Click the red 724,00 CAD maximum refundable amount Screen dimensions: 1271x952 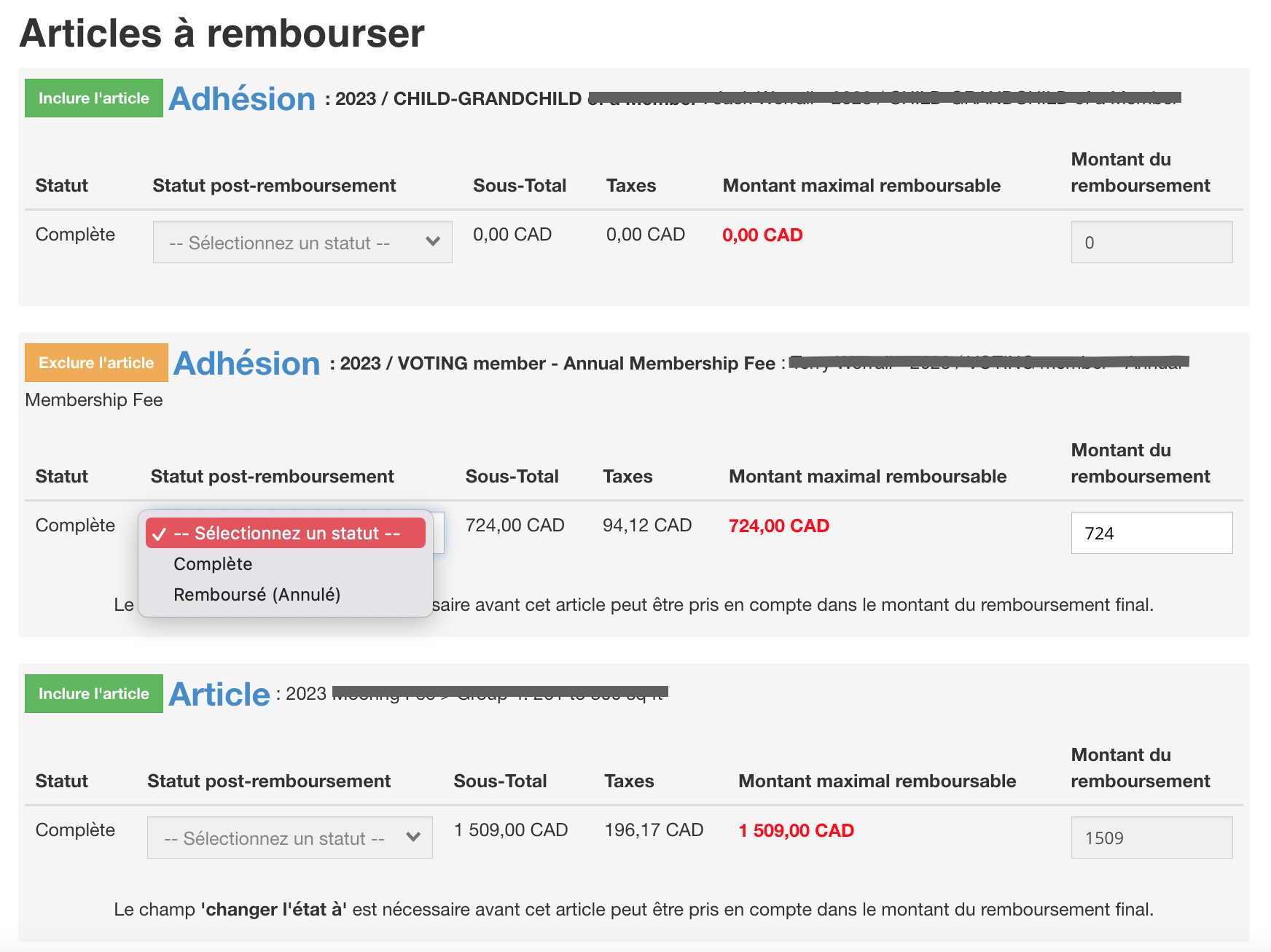click(x=778, y=526)
